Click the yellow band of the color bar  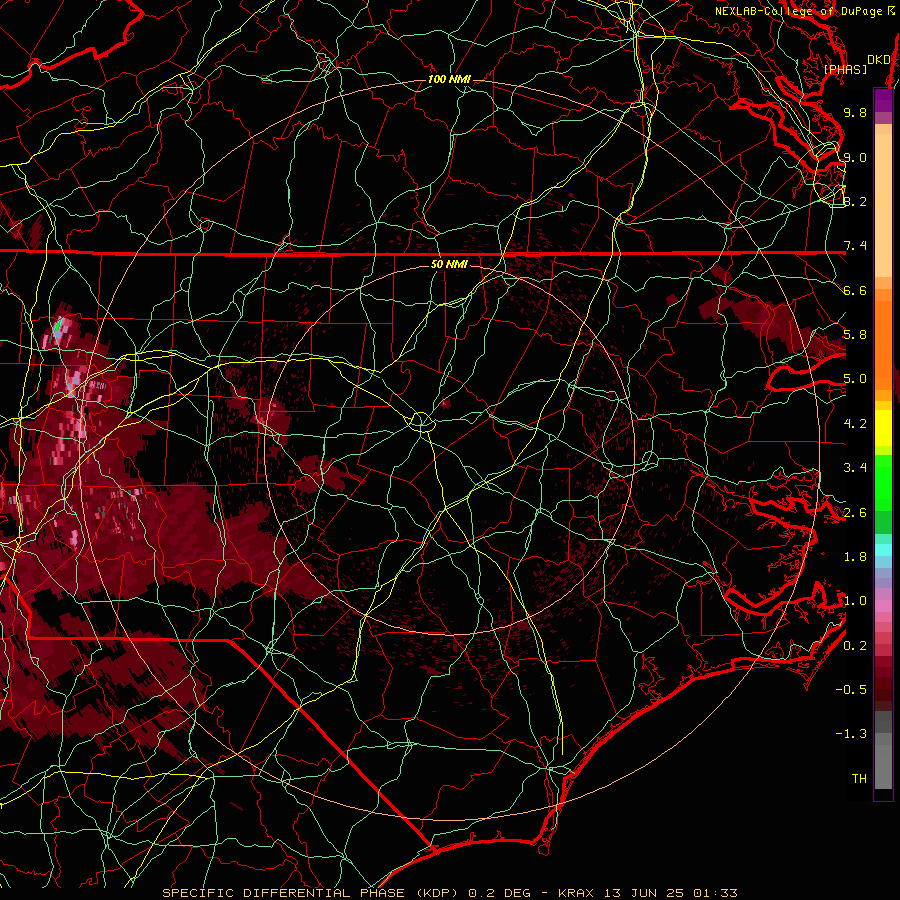click(883, 428)
